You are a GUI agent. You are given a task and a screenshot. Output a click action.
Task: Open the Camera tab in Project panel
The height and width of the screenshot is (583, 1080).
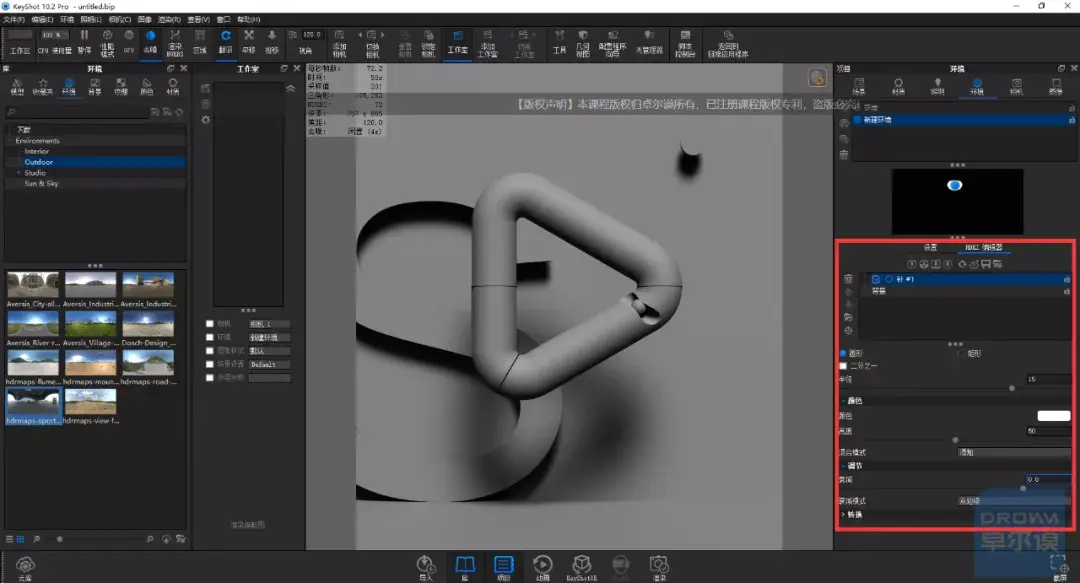(x=1016, y=86)
